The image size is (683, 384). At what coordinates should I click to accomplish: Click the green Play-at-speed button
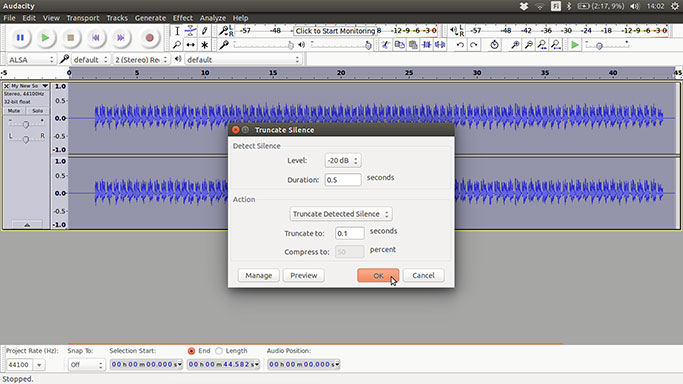point(575,45)
